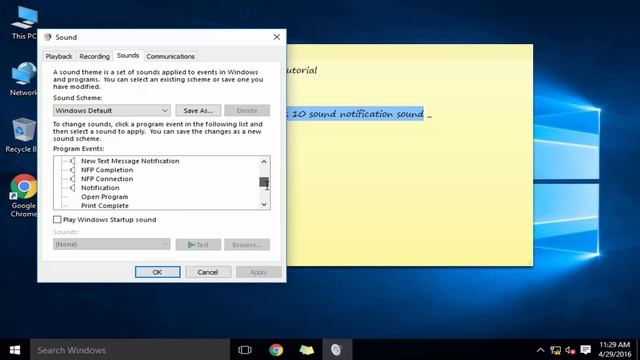
Task: Launch Google Chrome from the desktop shortcut
Action: click(x=23, y=196)
